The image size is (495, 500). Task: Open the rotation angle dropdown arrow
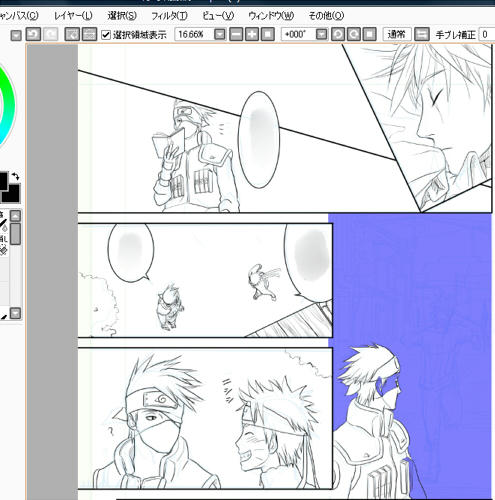(x=321, y=34)
